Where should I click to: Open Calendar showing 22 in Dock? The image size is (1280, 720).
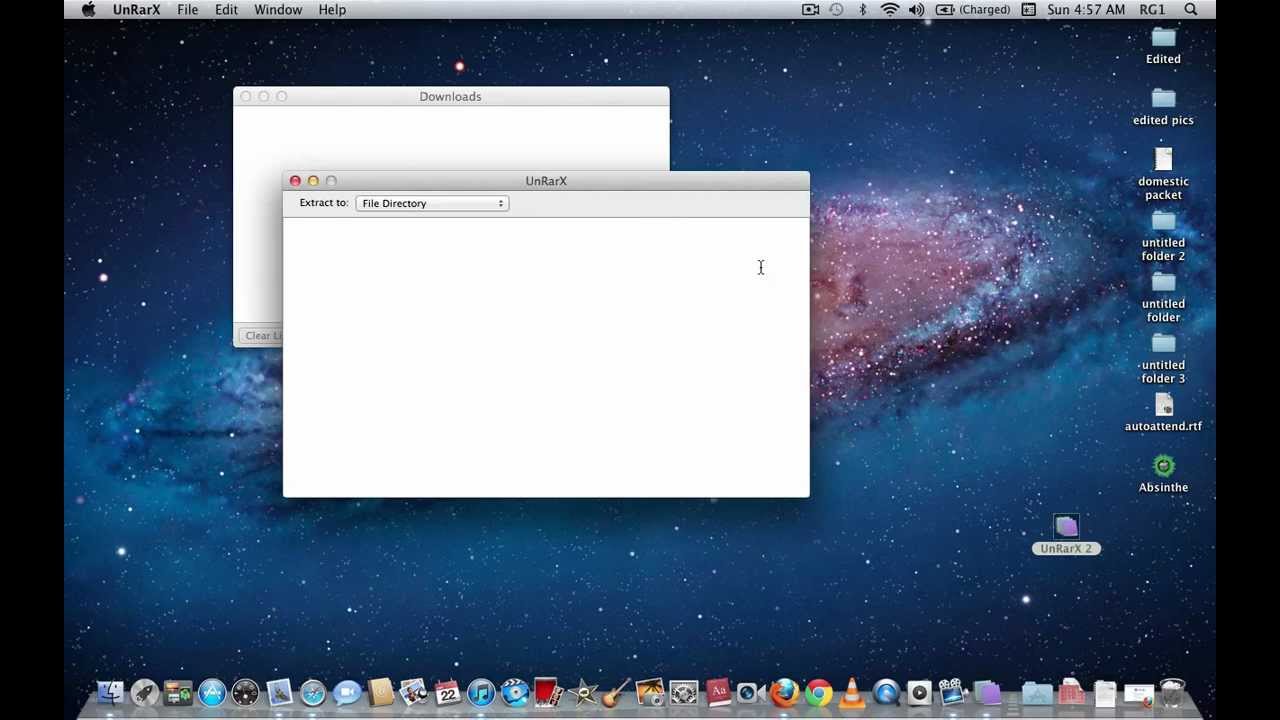tap(447, 692)
